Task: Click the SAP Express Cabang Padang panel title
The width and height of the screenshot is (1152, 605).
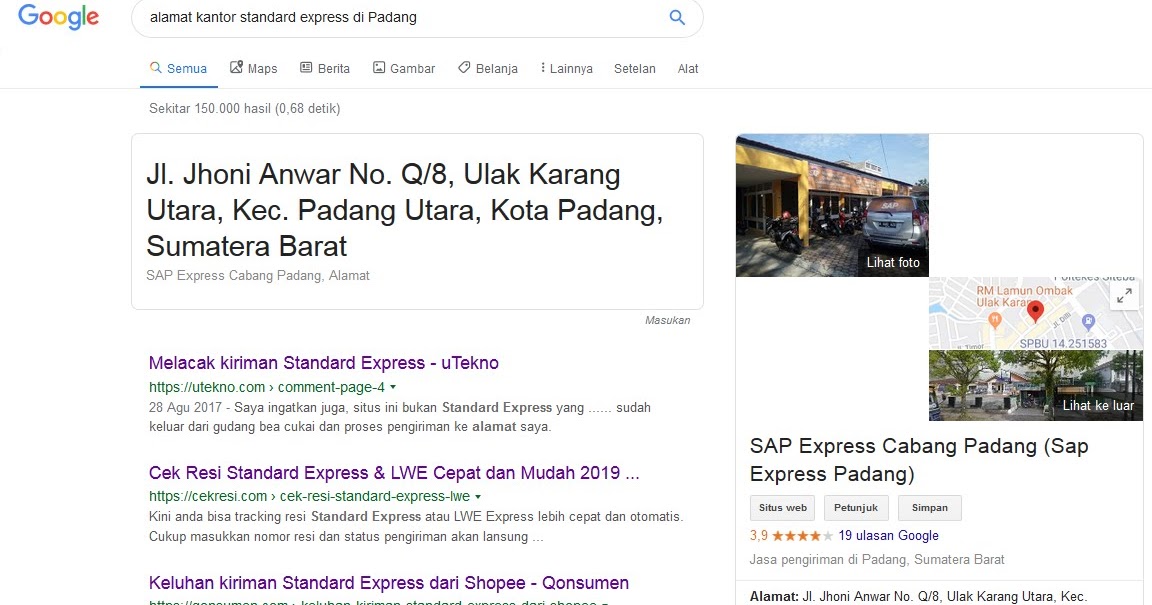Action: point(918,459)
